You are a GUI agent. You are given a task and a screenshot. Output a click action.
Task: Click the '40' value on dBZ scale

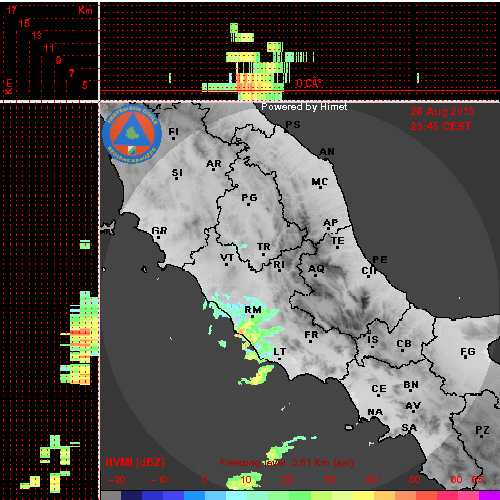tap(371, 480)
